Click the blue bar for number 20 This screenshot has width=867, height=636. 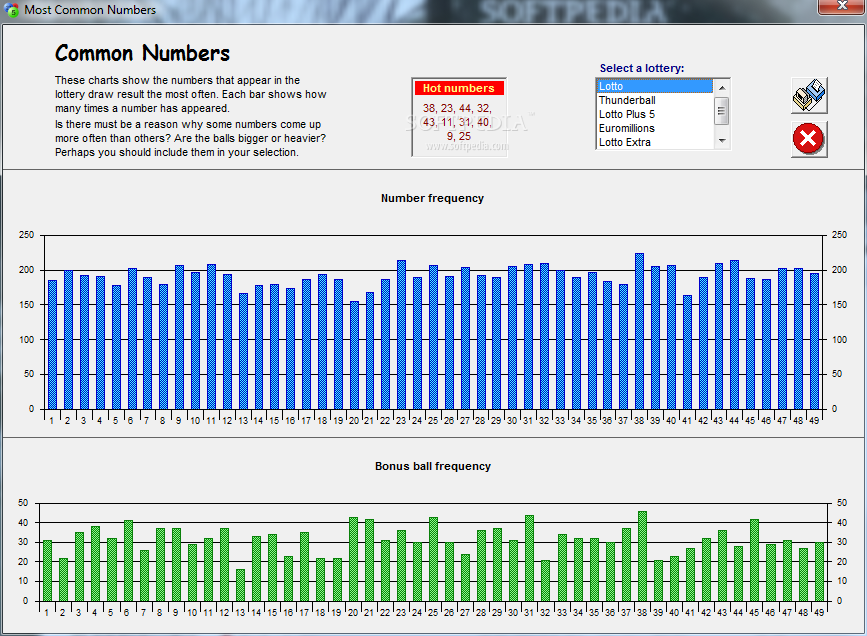(354, 355)
